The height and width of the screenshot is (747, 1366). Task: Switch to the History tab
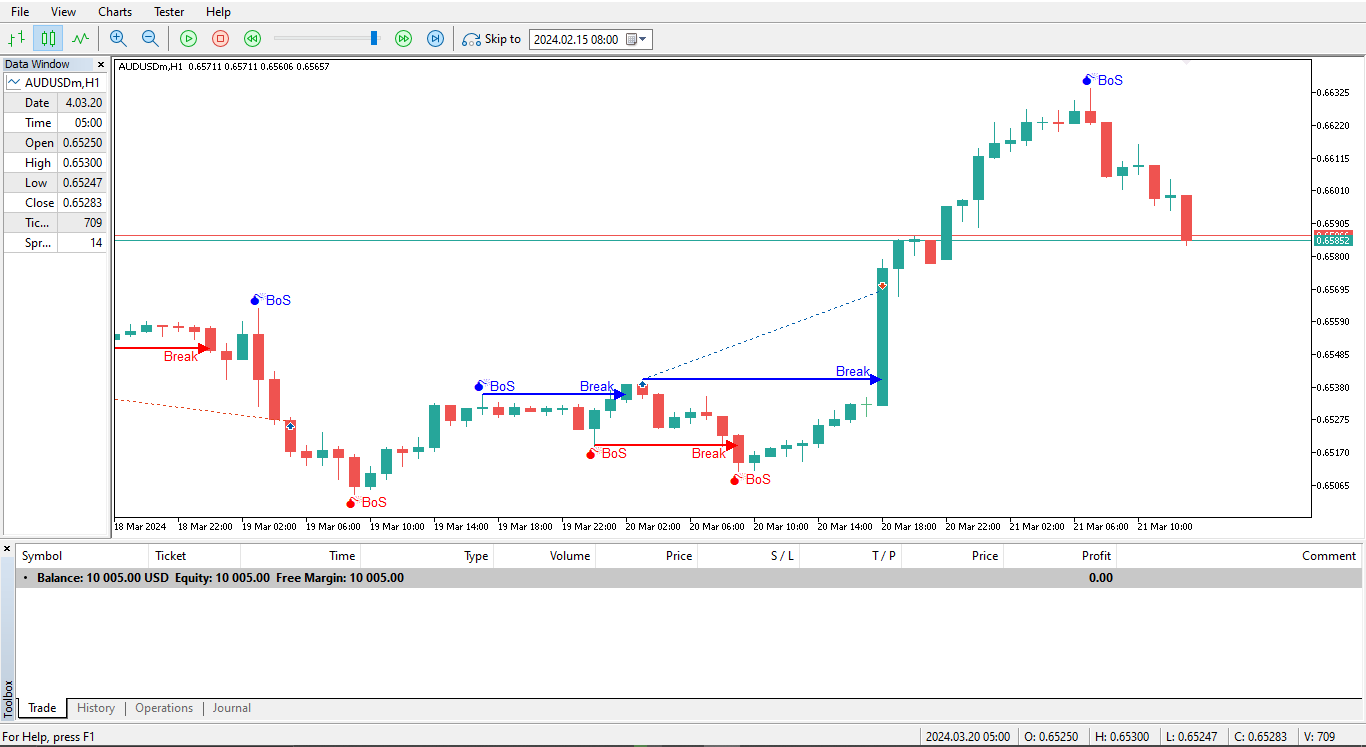pyautogui.click(x=95, y=708)
